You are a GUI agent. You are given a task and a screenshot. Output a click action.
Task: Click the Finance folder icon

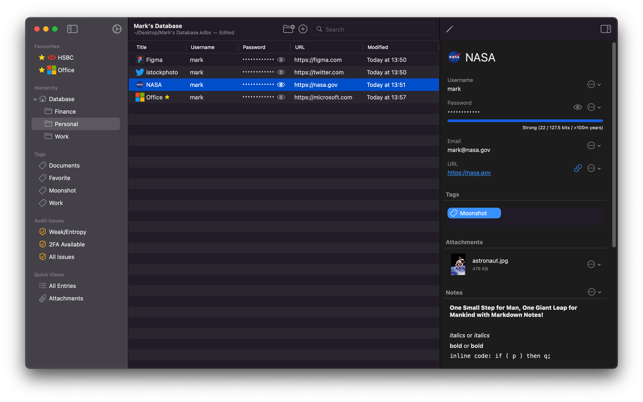click(48, 111)
